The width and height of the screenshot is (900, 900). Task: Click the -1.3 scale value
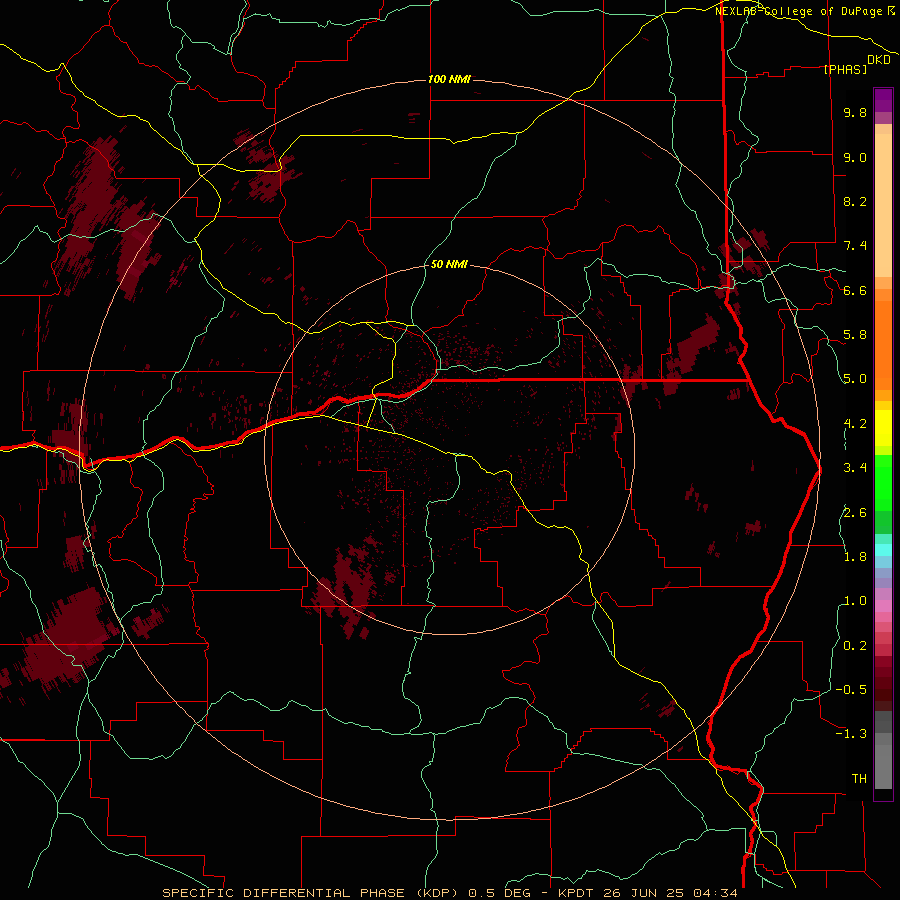pos(851,734)
